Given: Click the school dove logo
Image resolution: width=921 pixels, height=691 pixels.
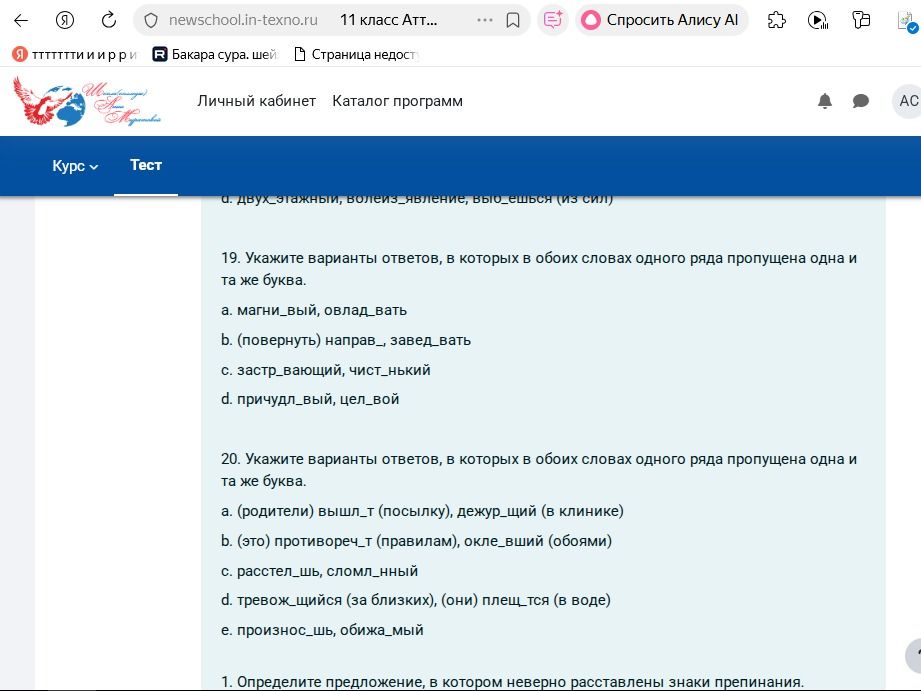Looking at the screenshot, I should coord(87,102).
